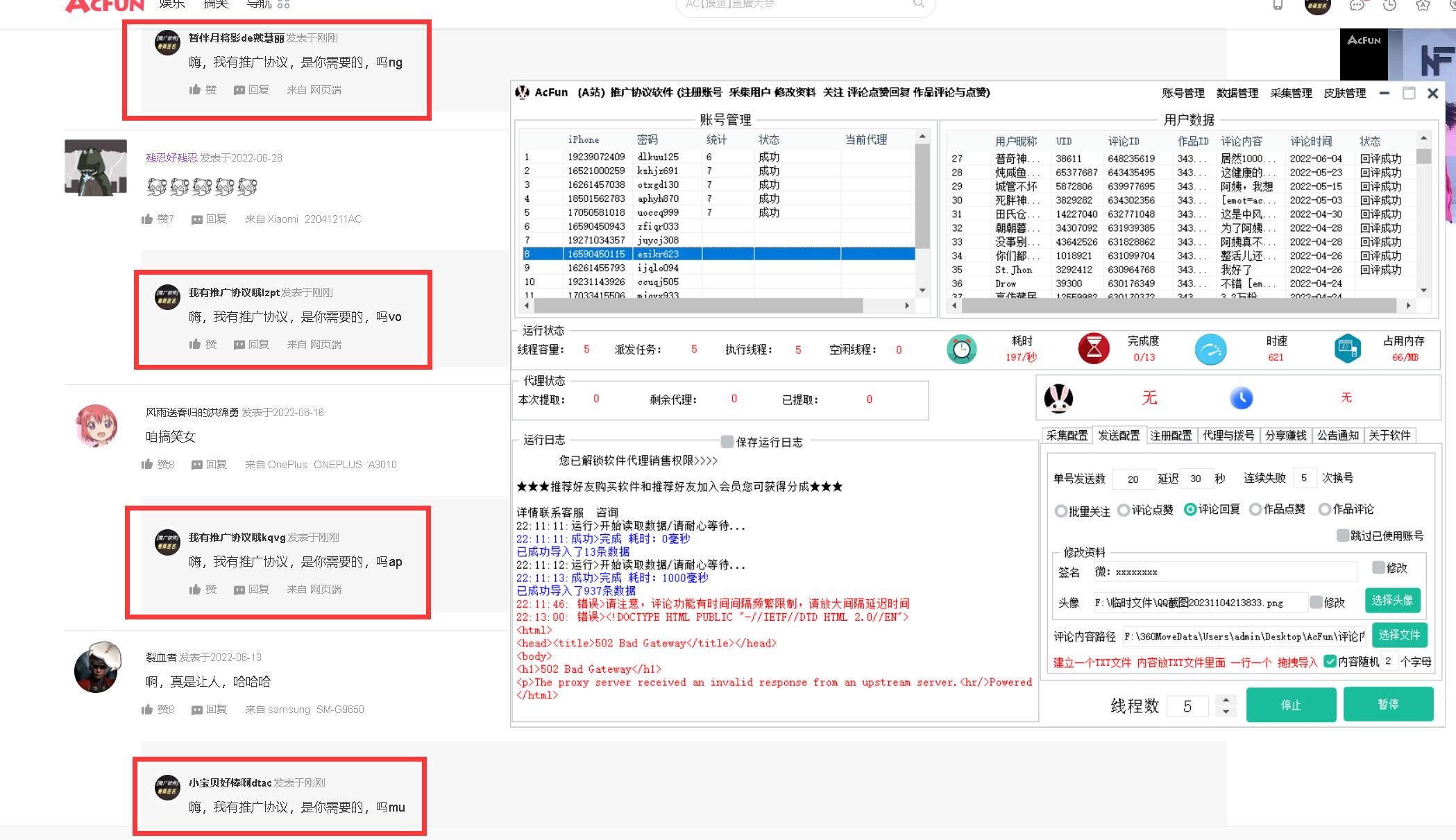Image resolution: width=1456 pixels, height=840 pixels.
Task: Increase thread count with up stepper arrow
Action: [x=1226, y=700]
